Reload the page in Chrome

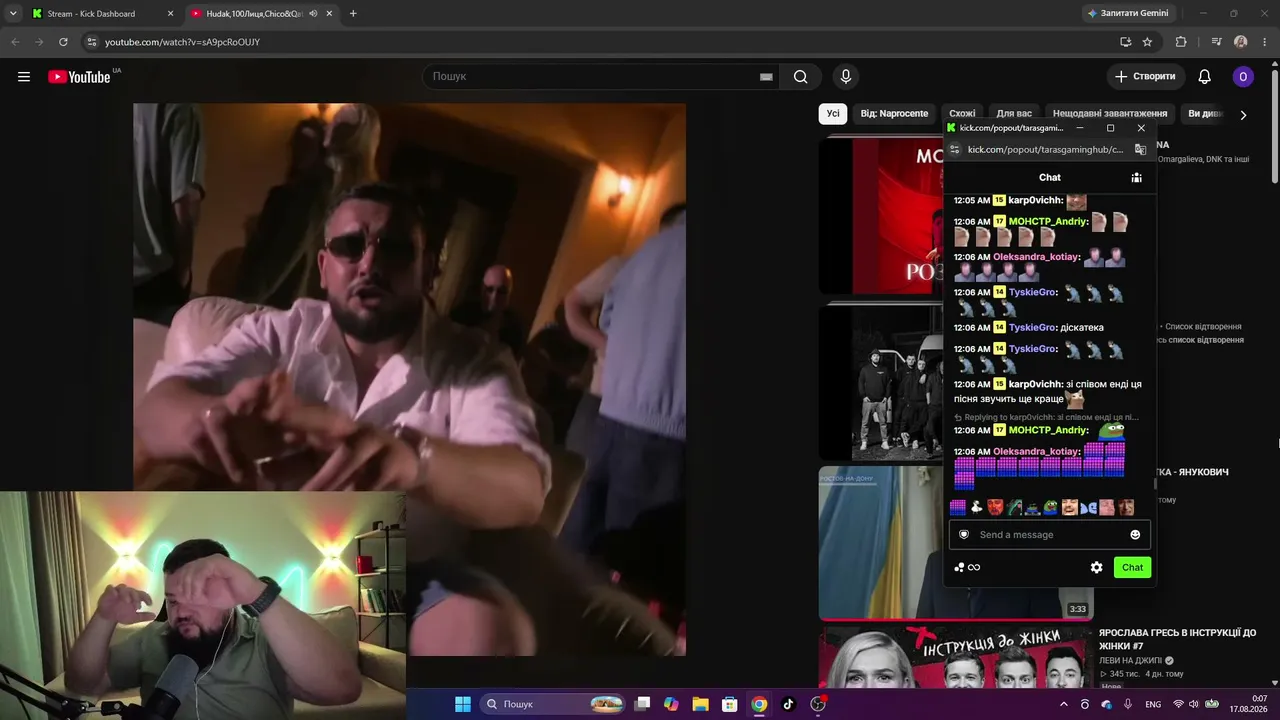63,42
